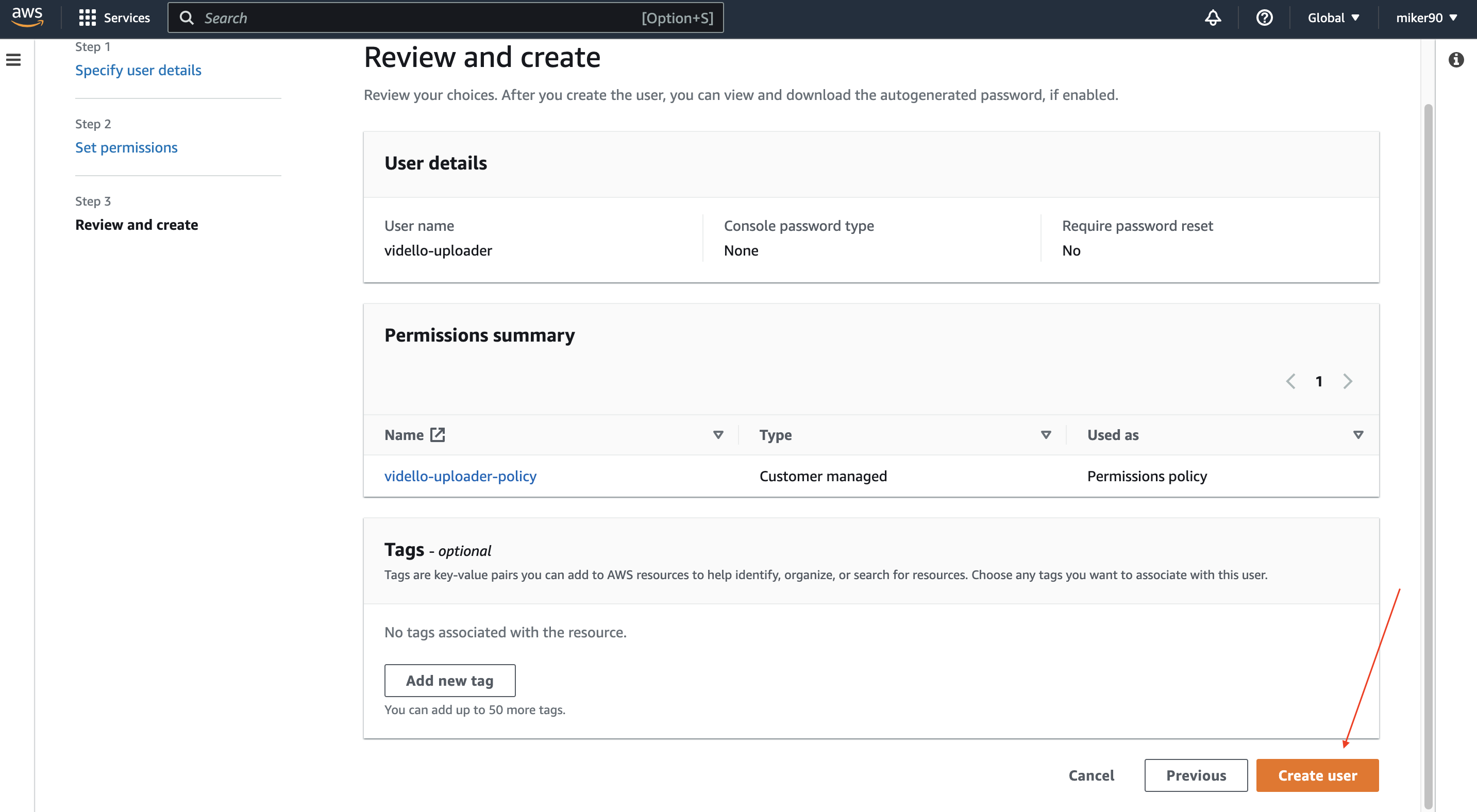
Task: Click external link icon beside Name column
Action: point(438,435)
